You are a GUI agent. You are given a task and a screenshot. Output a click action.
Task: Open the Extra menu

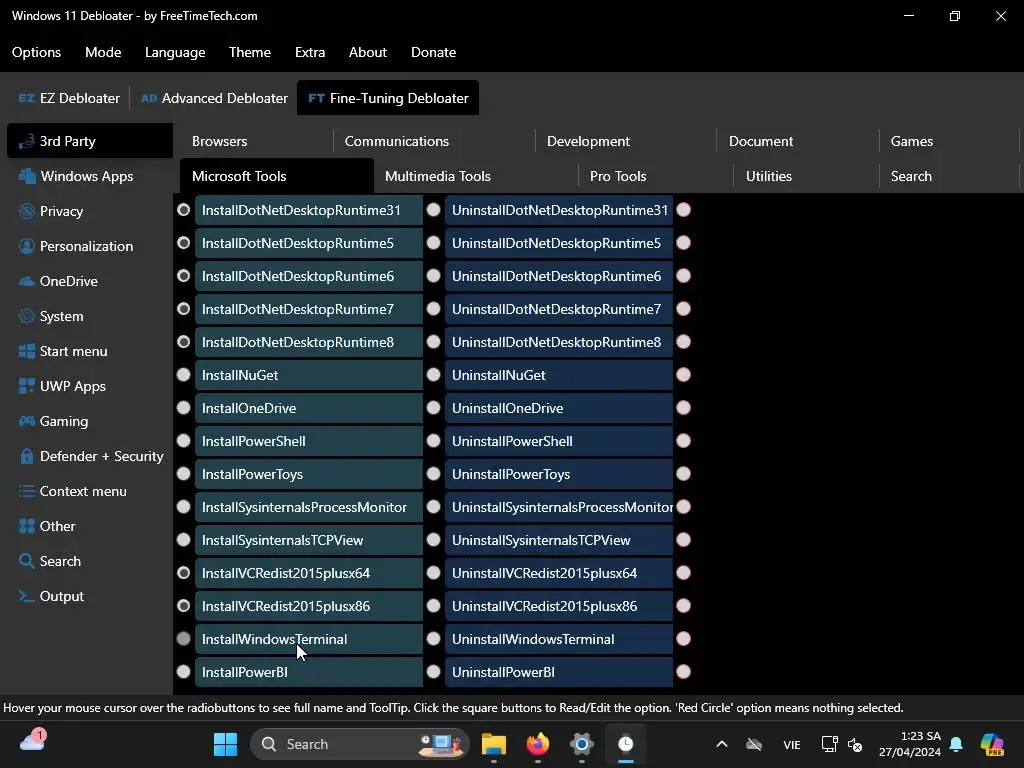(x=310, y=52)
